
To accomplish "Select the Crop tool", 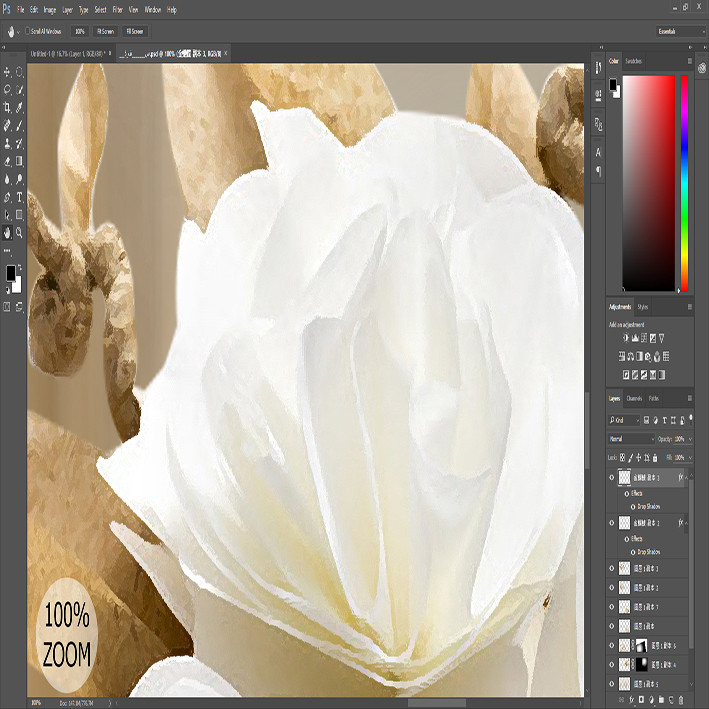I will pos(7,107).
